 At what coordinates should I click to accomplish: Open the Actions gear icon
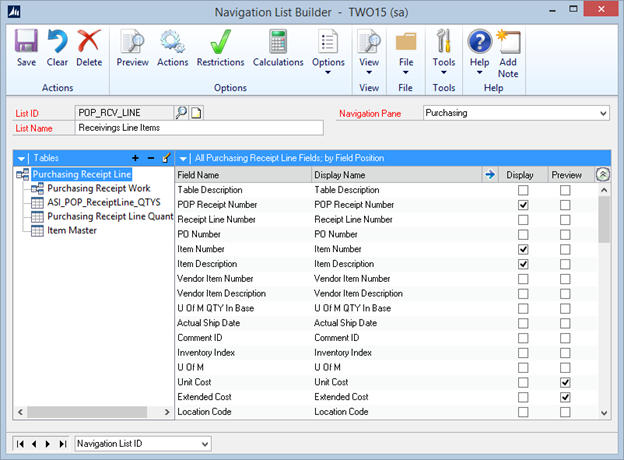(172, 47)
